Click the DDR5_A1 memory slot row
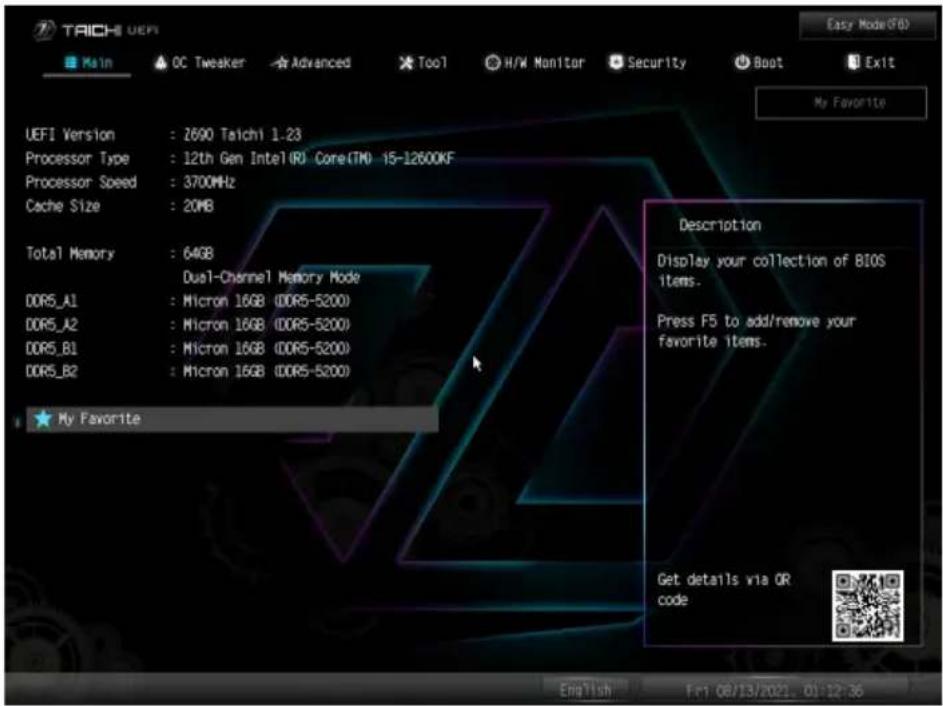The image size is (943, 706). pos(188,301)
